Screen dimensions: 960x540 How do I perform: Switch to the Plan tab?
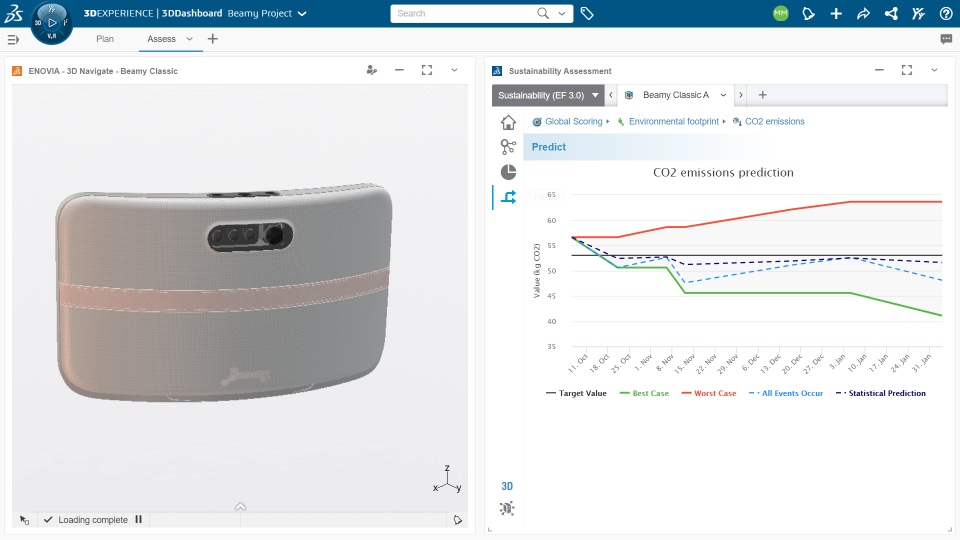tap(105, 39)
